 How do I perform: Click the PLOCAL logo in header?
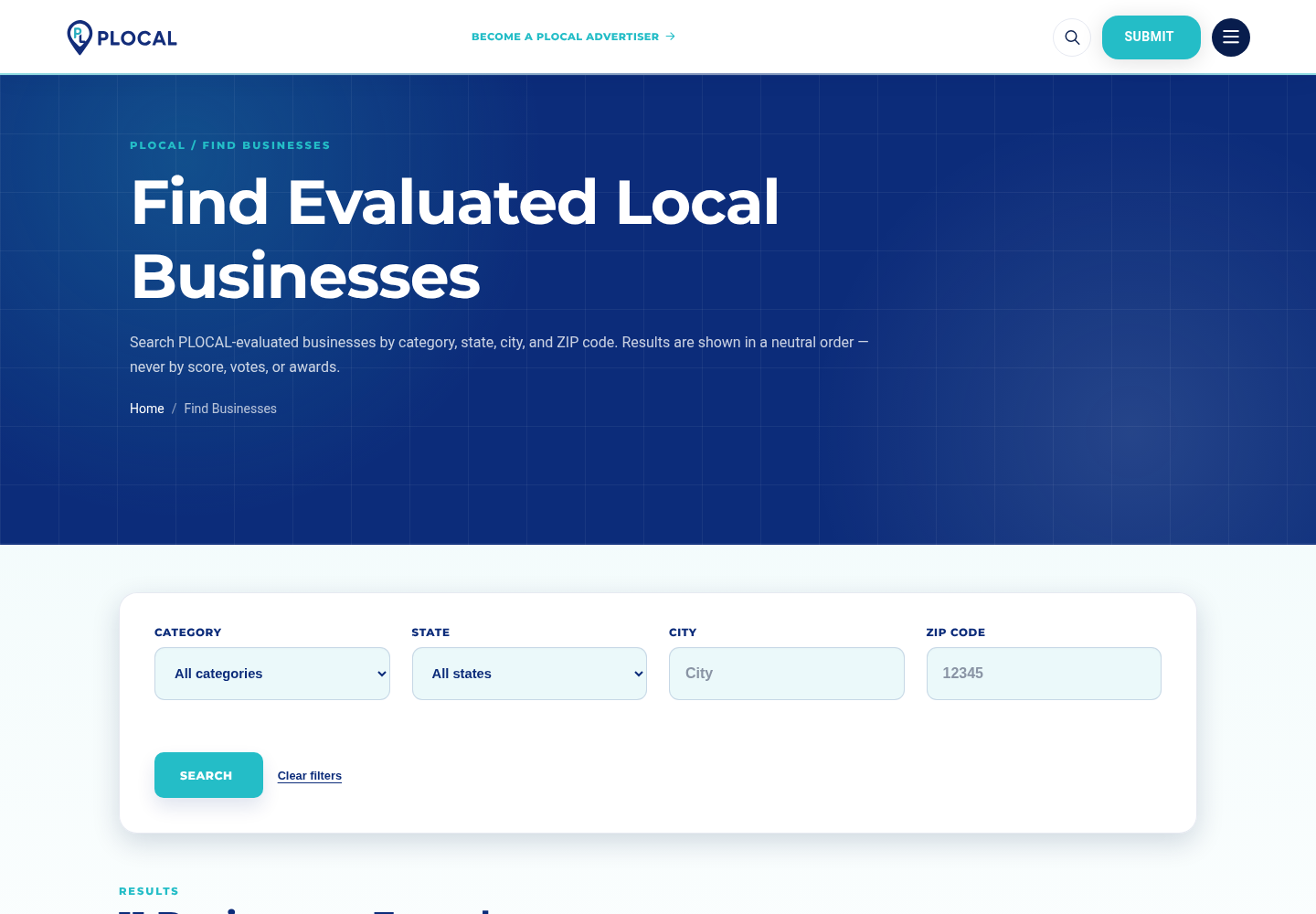tap(122, 37)
